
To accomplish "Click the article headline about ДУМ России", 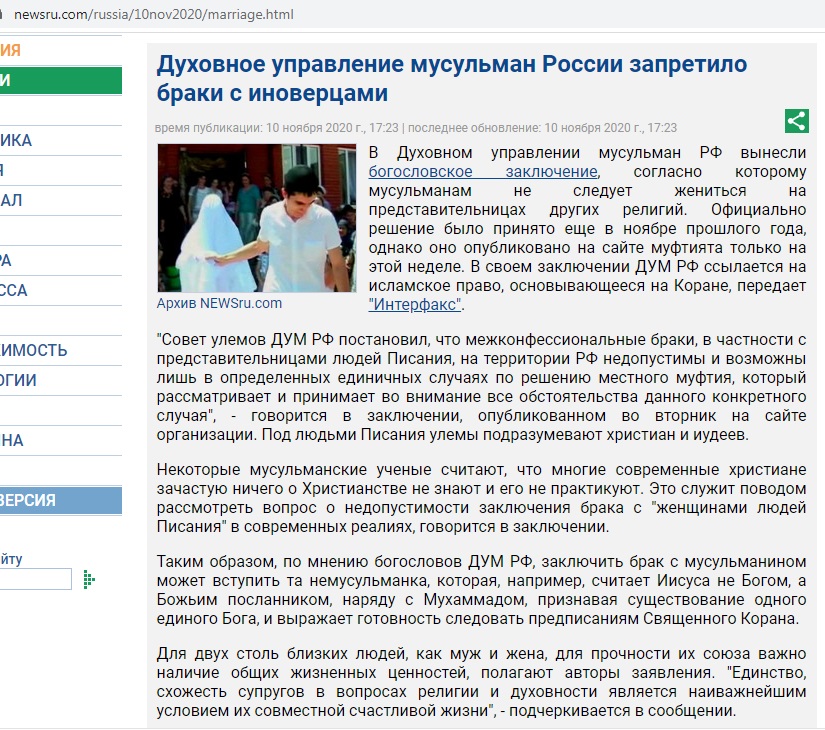I will 451,78.
